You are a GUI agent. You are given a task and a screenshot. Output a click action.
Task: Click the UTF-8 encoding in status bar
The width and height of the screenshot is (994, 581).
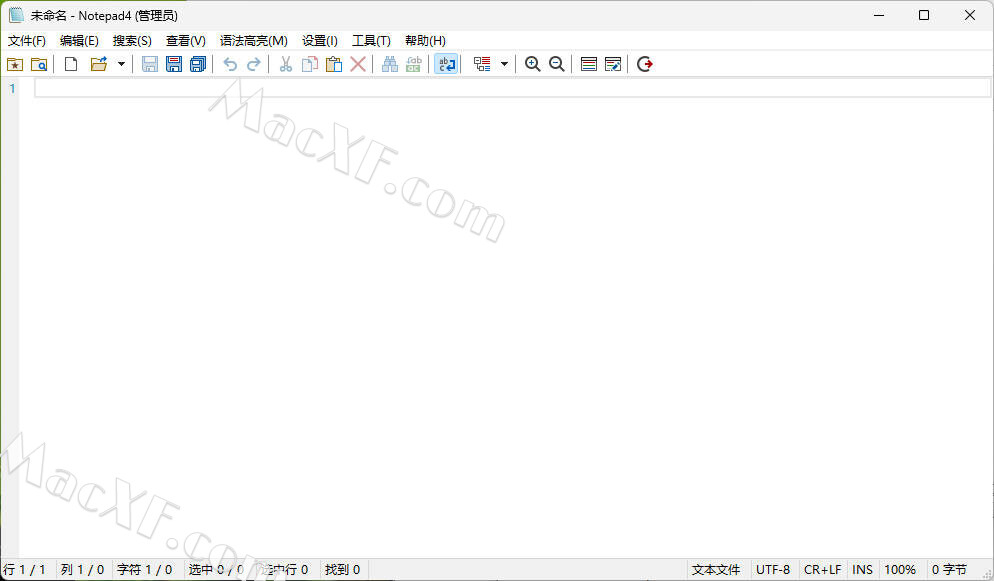pyautogui.click(x=773, y=570)
